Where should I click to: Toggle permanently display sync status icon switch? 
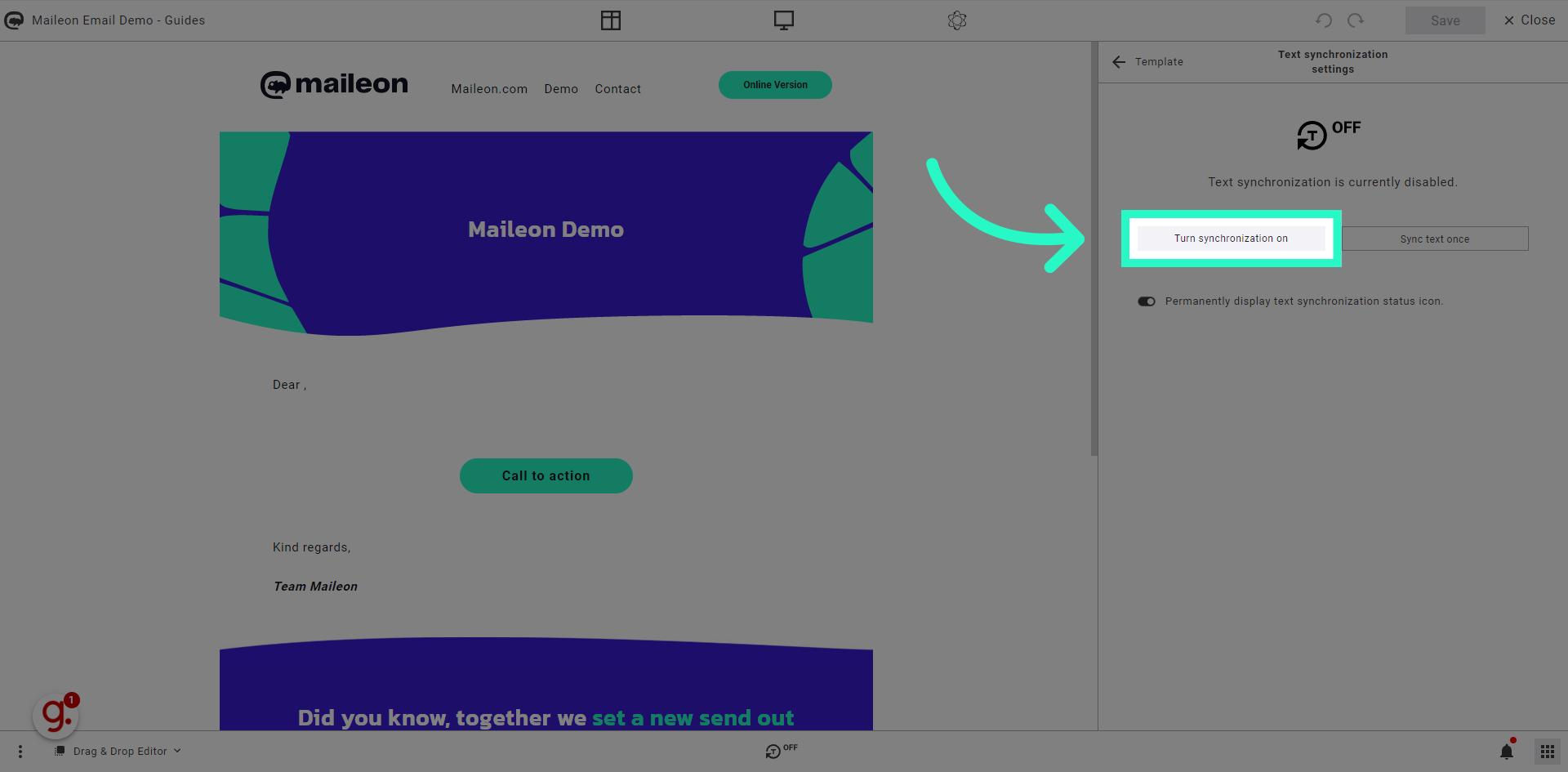(x=1147, y=301)
